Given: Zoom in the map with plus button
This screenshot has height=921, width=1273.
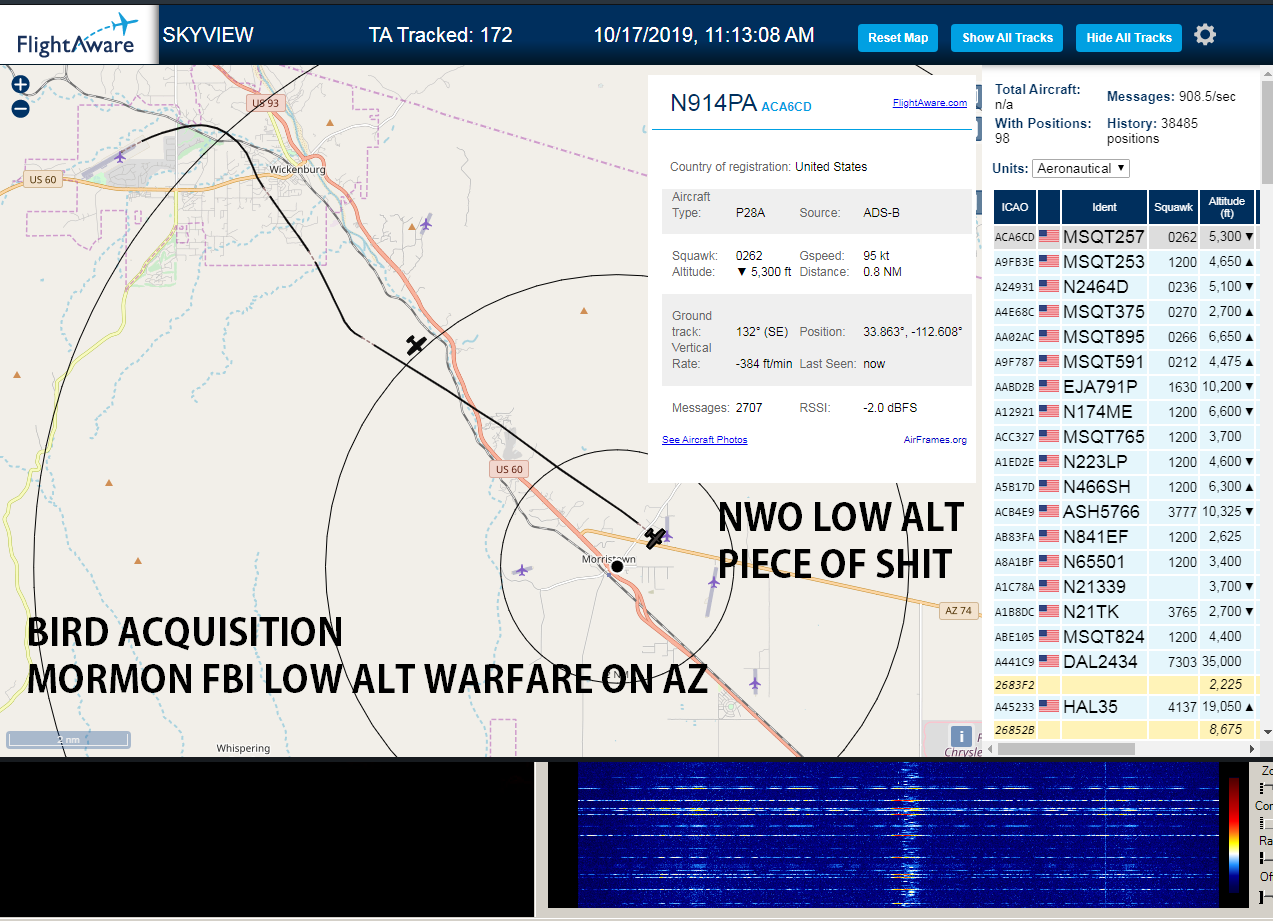Looking at the screenshot, I should (x=20, y=85).
